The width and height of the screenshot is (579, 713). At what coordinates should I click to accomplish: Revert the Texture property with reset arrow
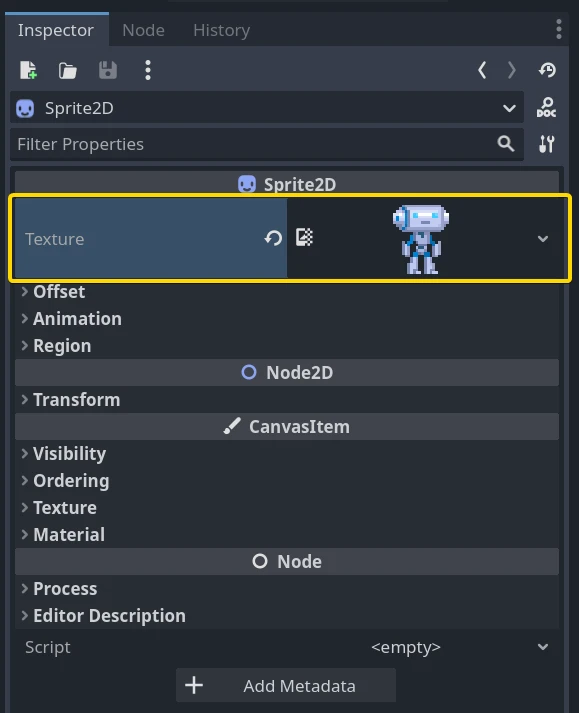[273, 238]
